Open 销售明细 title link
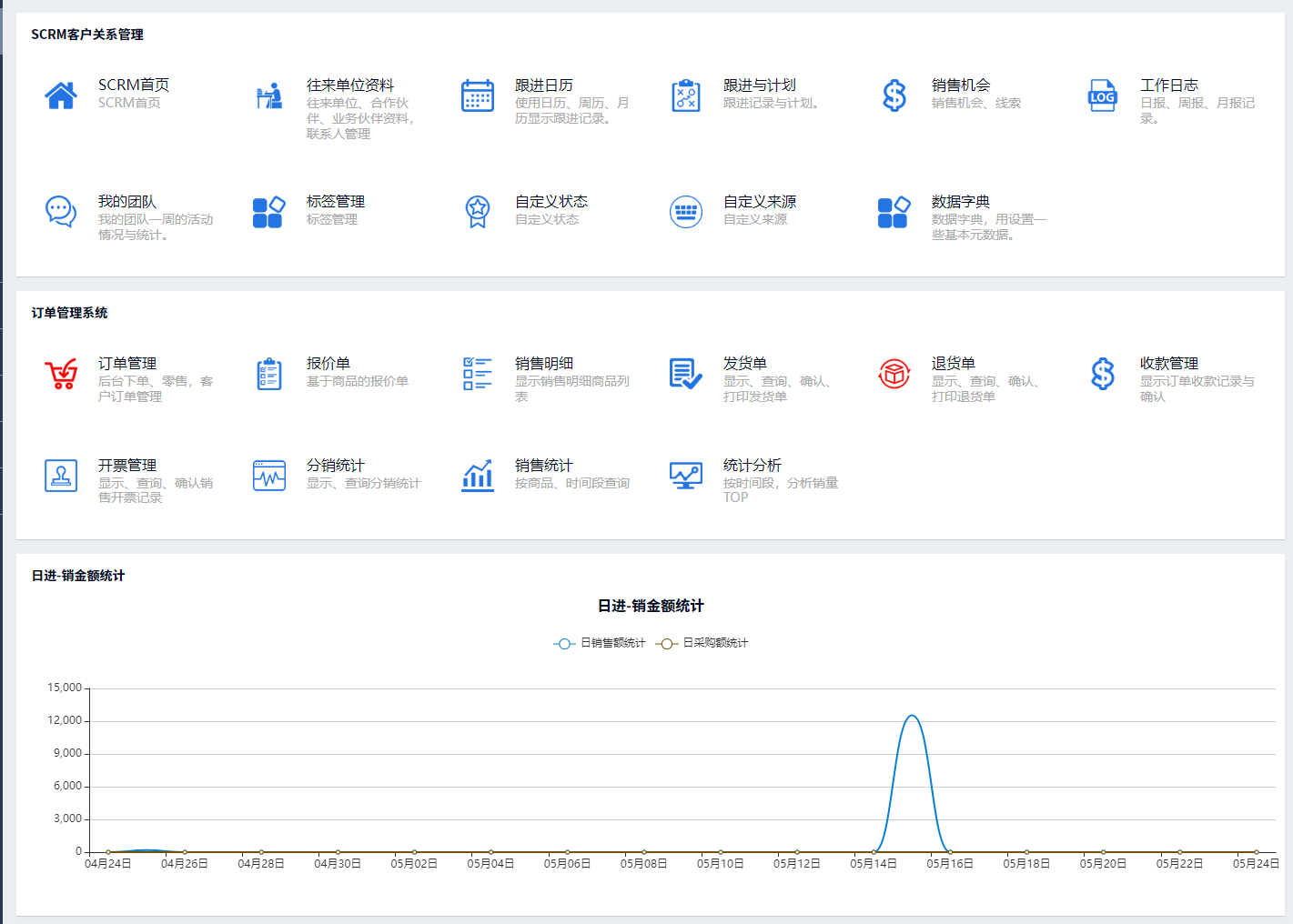The width and height of the screenshot is (1293, 924). click(544, 363)
